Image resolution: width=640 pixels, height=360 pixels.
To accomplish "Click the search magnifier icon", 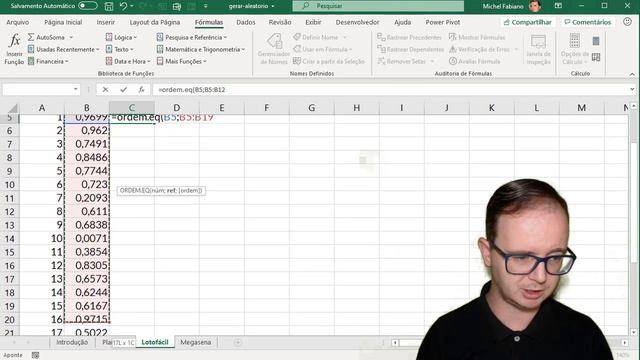I will [305, 6].
